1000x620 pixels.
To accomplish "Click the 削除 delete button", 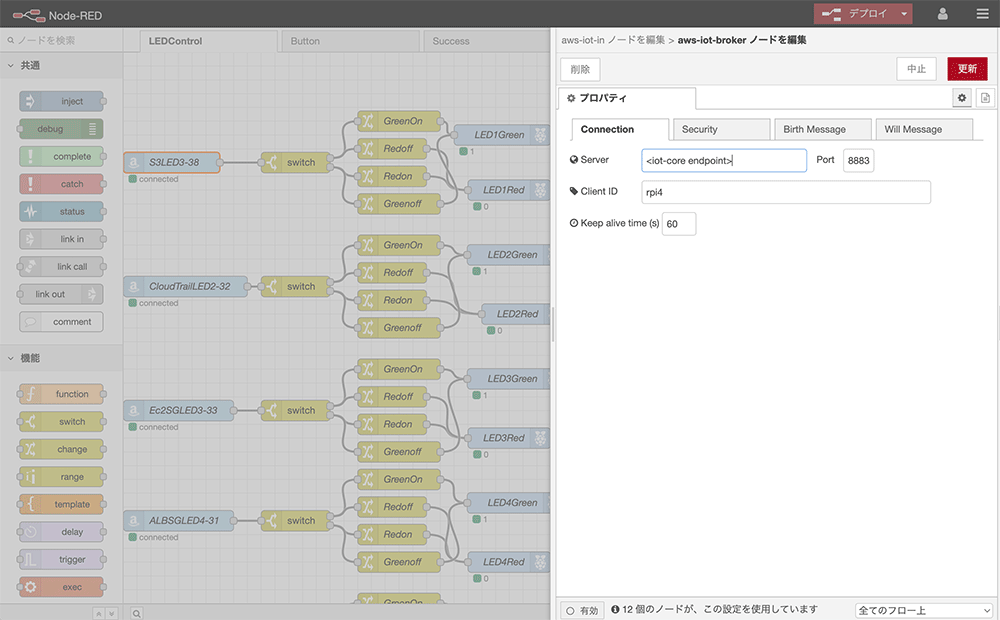I will pyautogui.click(x=580, y=69).
